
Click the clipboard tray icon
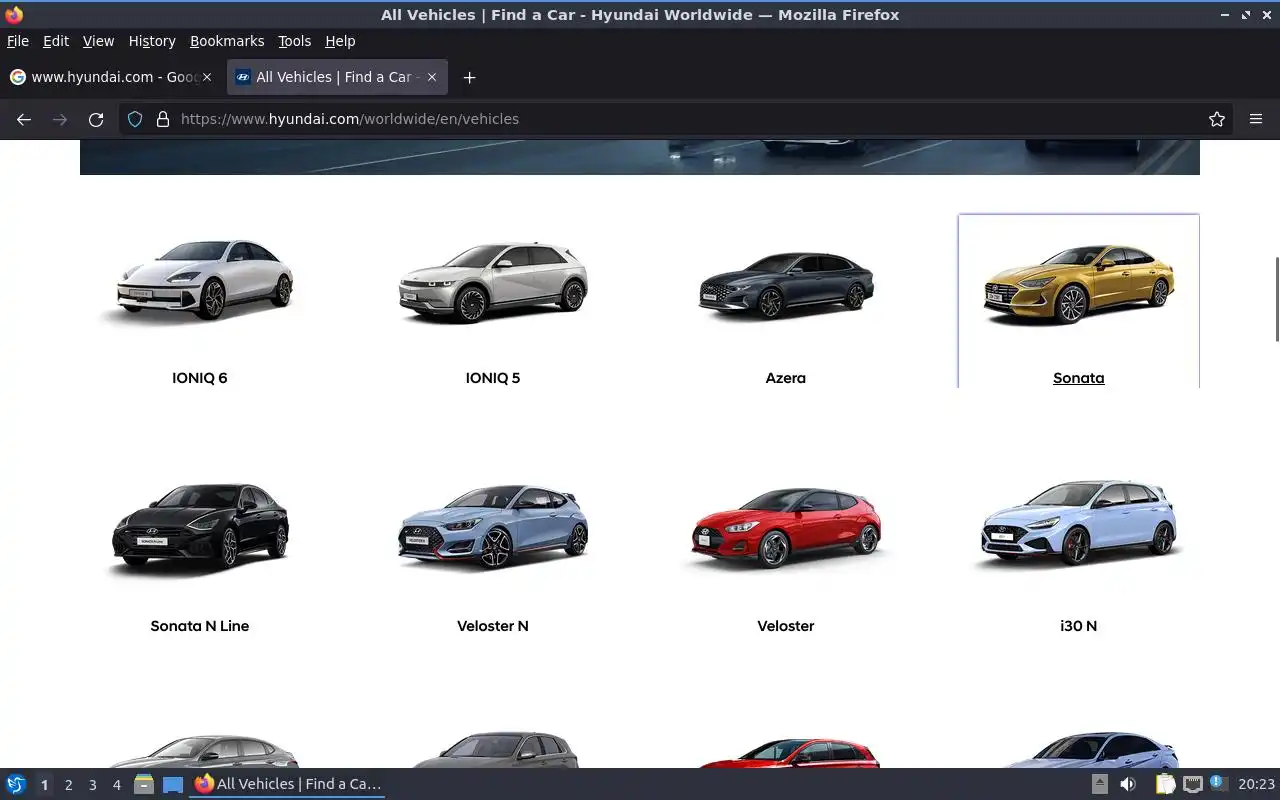click(1165, 785)
